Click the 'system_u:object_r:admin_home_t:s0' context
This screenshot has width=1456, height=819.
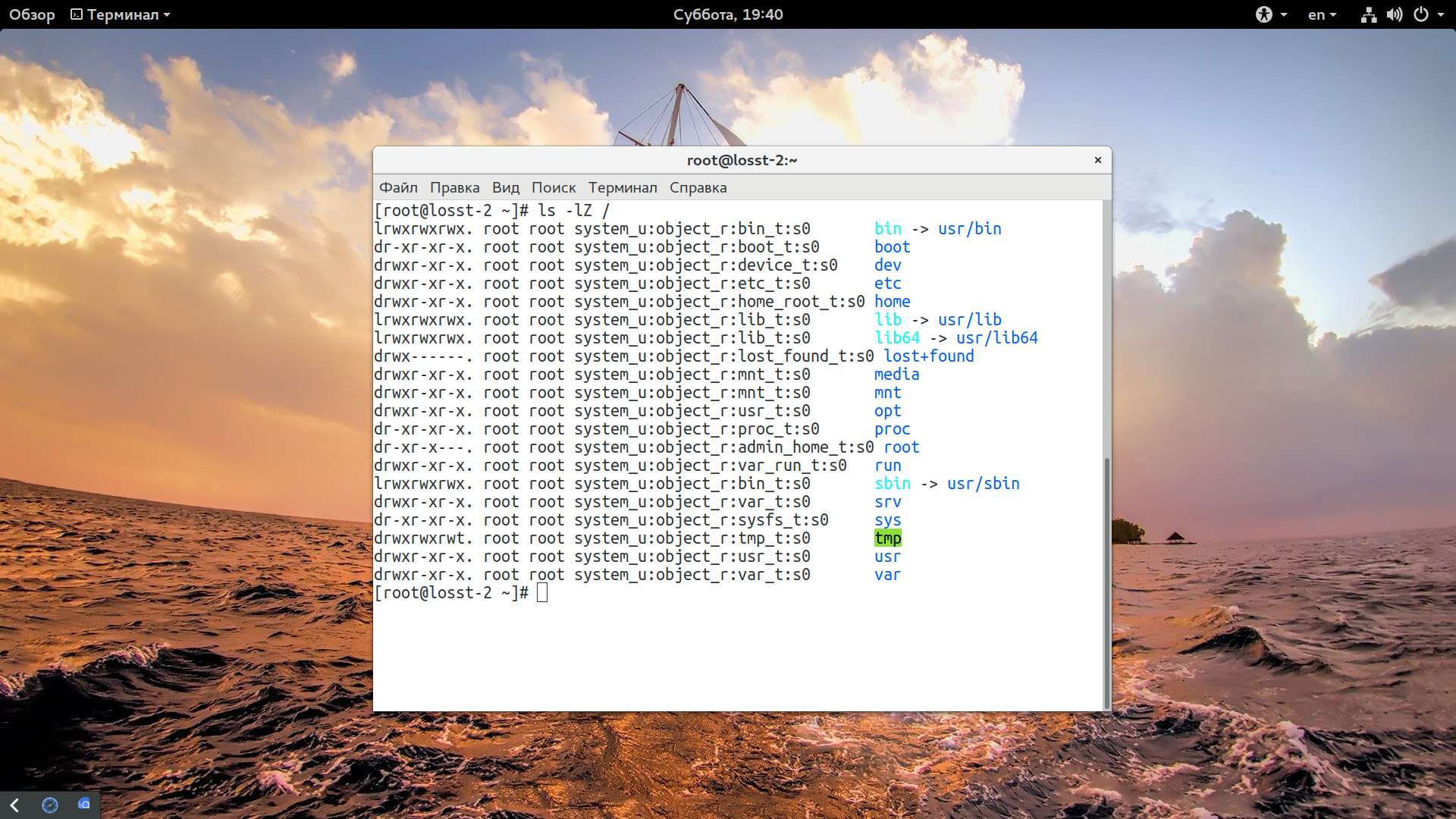tap(724, 447)
